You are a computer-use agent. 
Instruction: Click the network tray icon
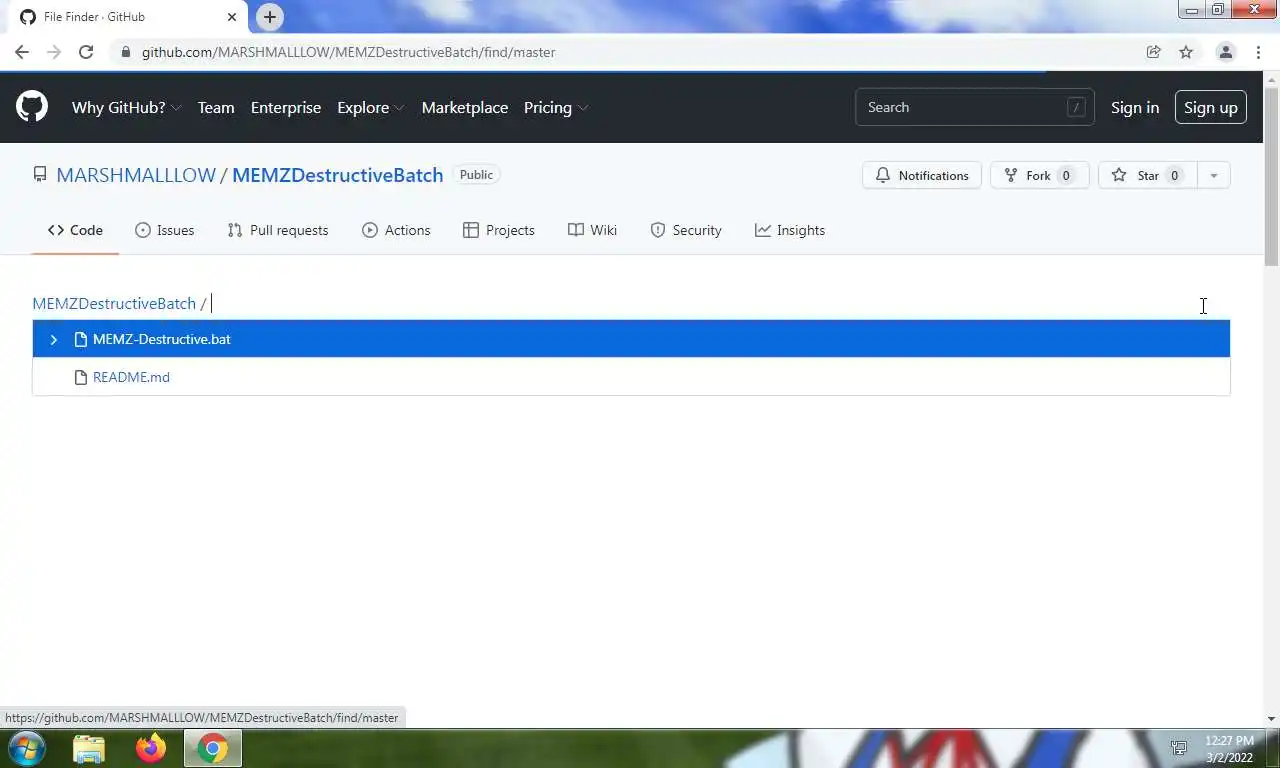point(1179,748)
